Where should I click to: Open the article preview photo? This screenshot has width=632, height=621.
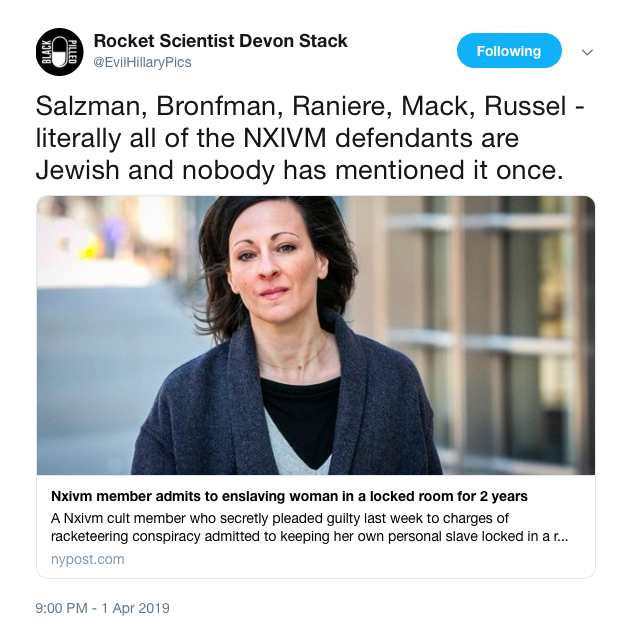(316, 335)
